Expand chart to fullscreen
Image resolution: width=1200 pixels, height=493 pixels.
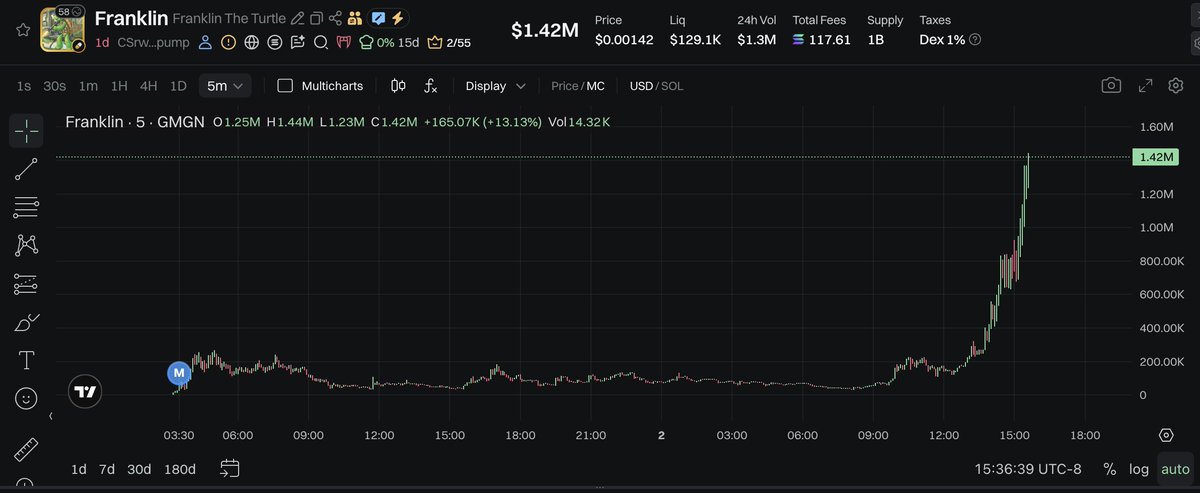(x=1146, y=86)
